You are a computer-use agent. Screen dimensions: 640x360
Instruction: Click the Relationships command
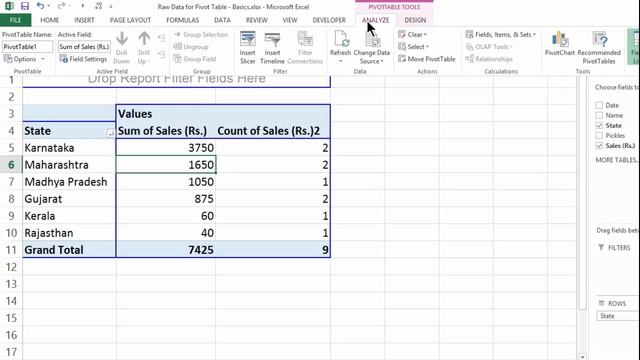pyautogui.click(x=489, y=59)
